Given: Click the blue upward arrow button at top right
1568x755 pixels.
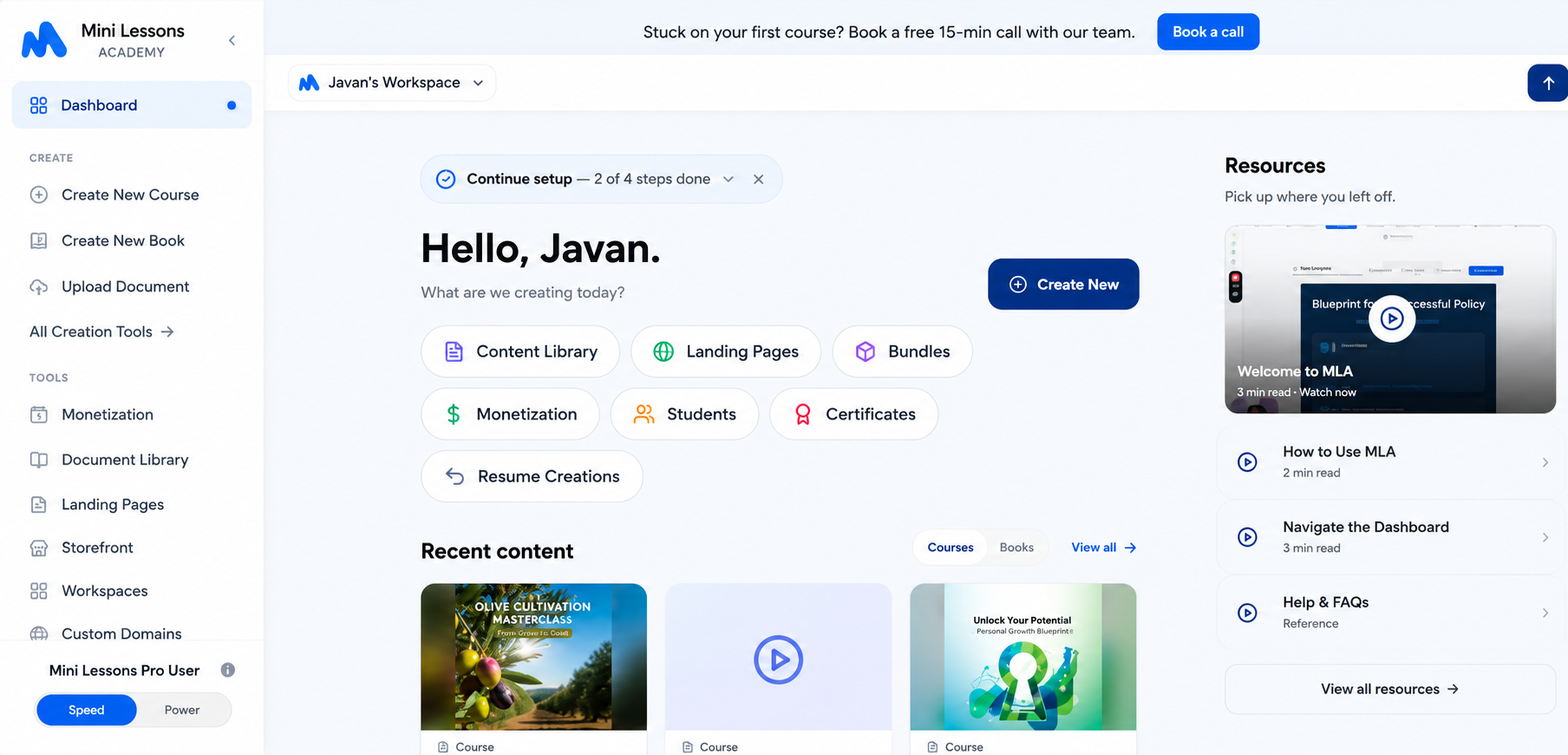Looking at the screenshot, I should click(x=1547, y=83).
